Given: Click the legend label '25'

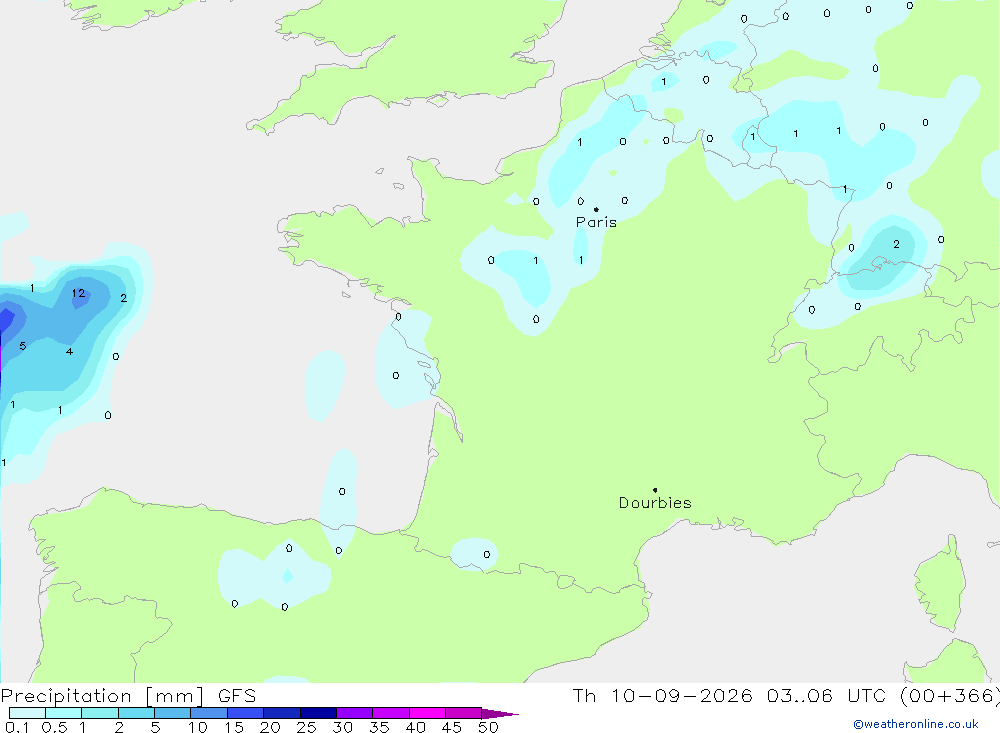Looking at the screenshot, I should click(x=306, y=727).
